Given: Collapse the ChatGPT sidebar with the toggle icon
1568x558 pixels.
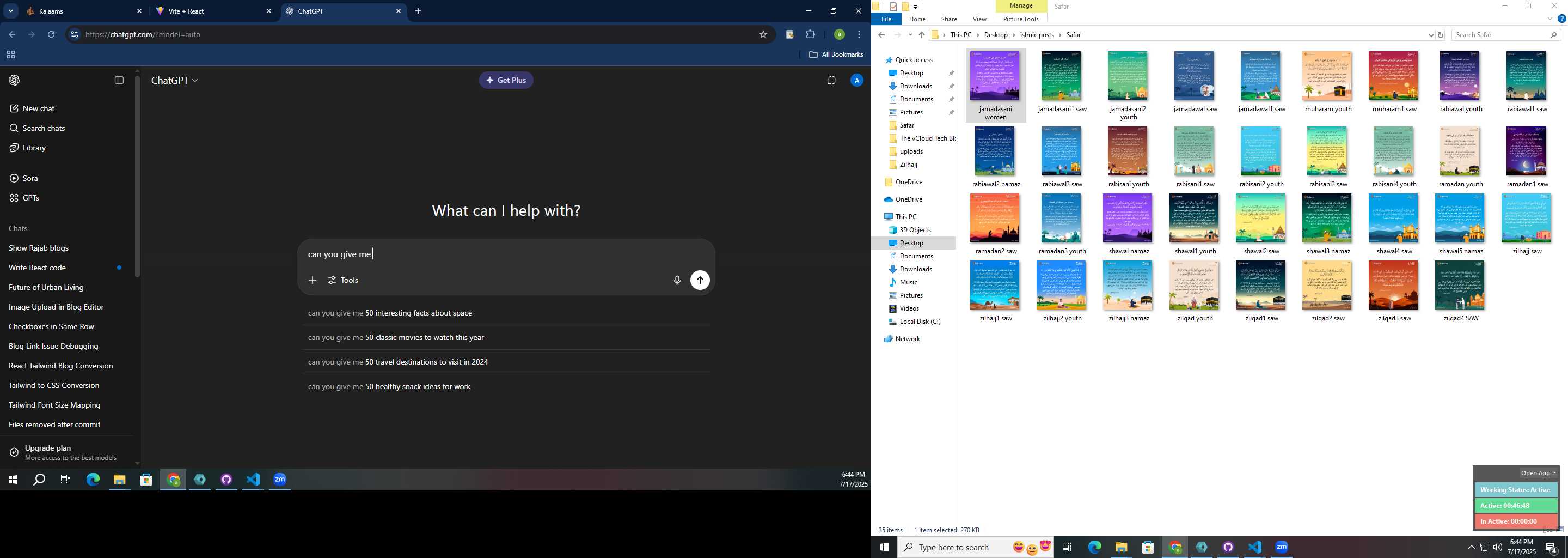Looking at the screenshot, I should (119, 81).
